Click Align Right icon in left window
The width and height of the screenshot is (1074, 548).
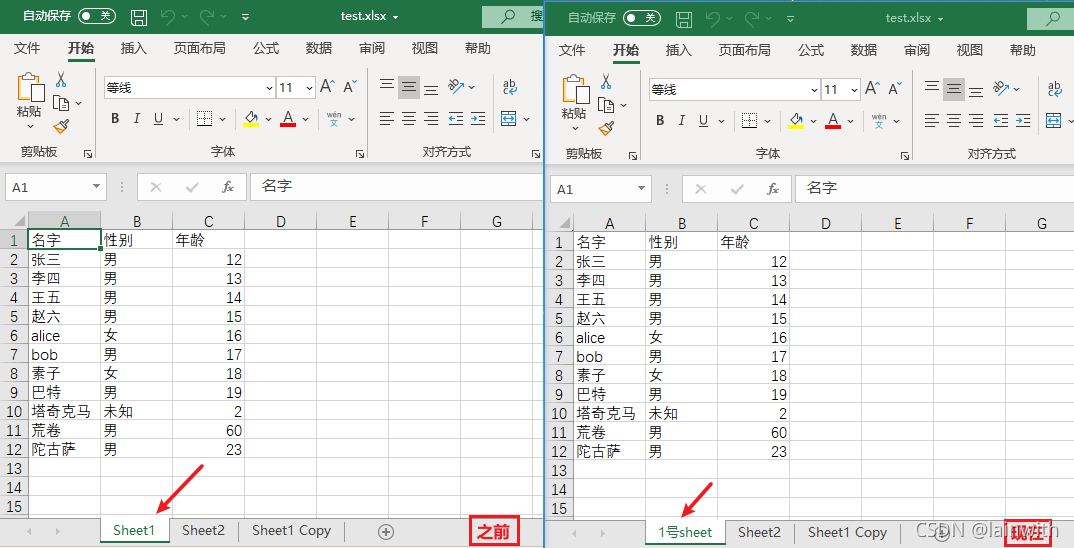coord(431,119)
